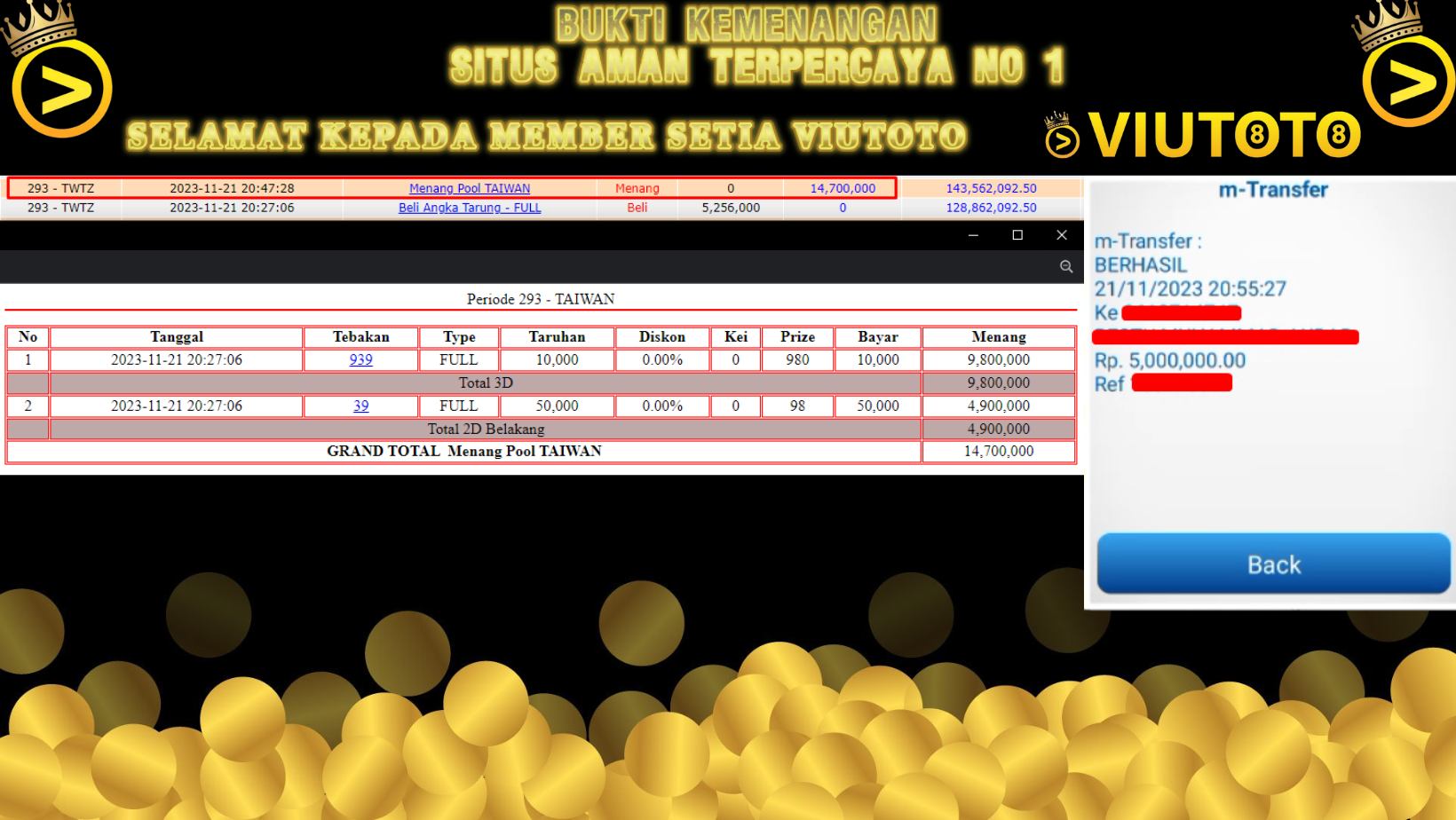The width and height of the screenshot is (1456, 820).
Task: Click the Menang column header
Action: pos(999,337)
